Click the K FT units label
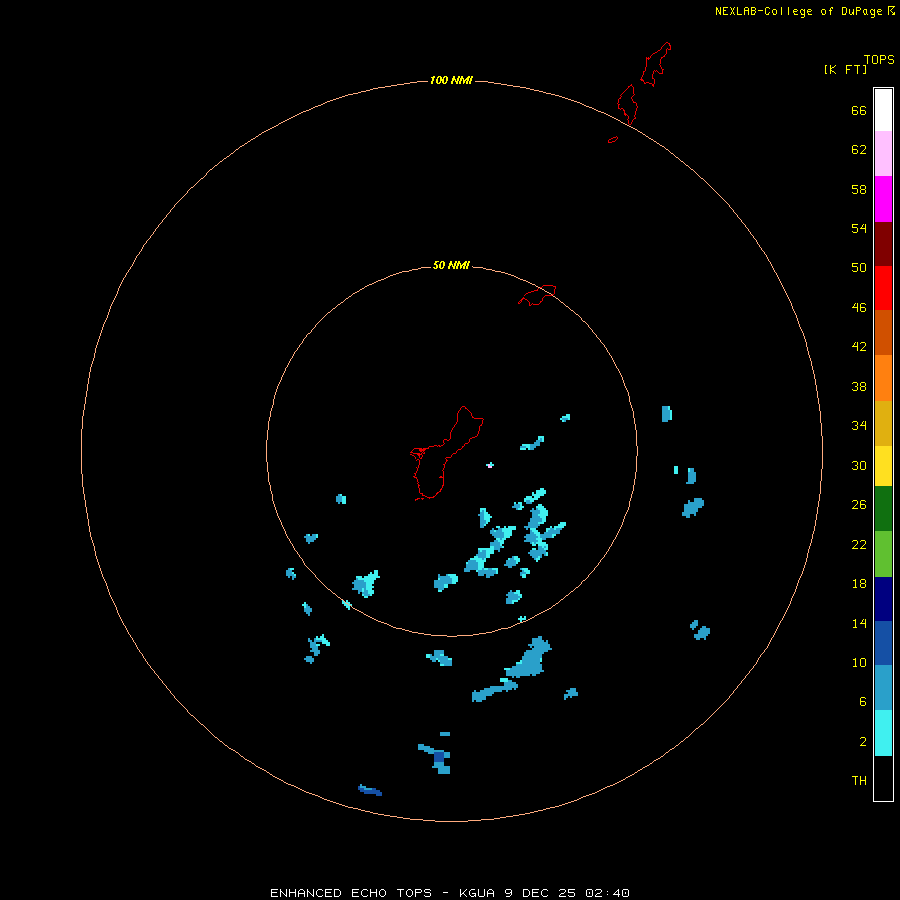 (845, 69)
